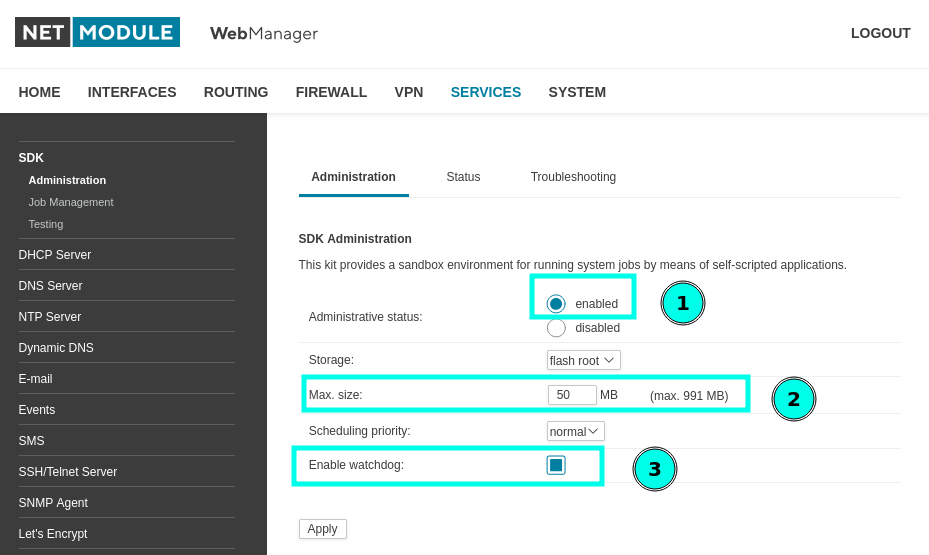Toggle the Enable watchdog checkbox
Image resolution: width=929 pixels, height=555 pixels.
point(556,465)
